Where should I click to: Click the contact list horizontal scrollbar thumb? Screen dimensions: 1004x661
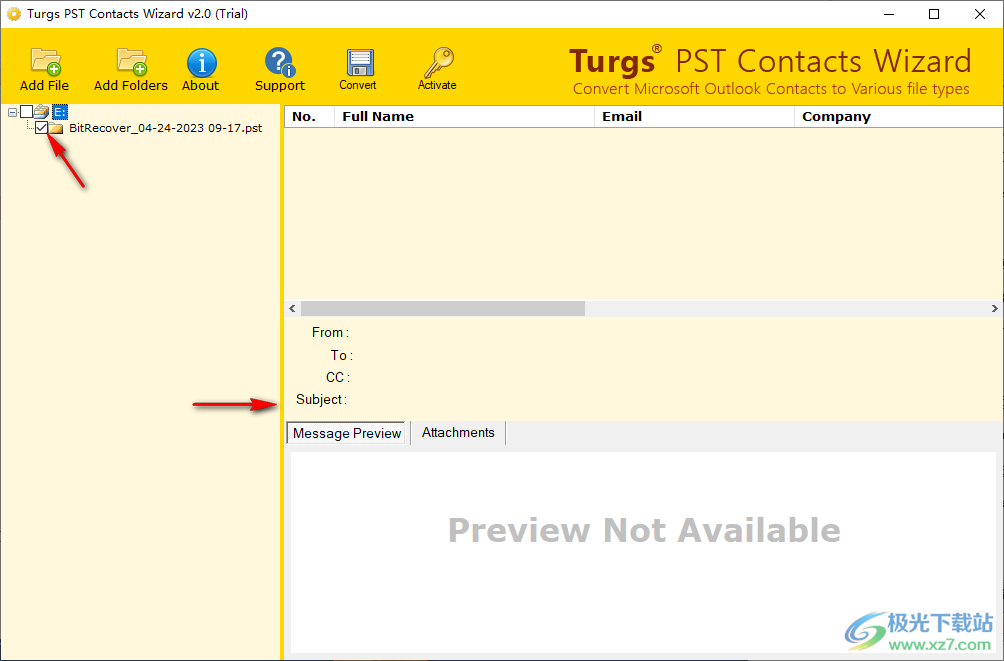[x=442, y=309]
